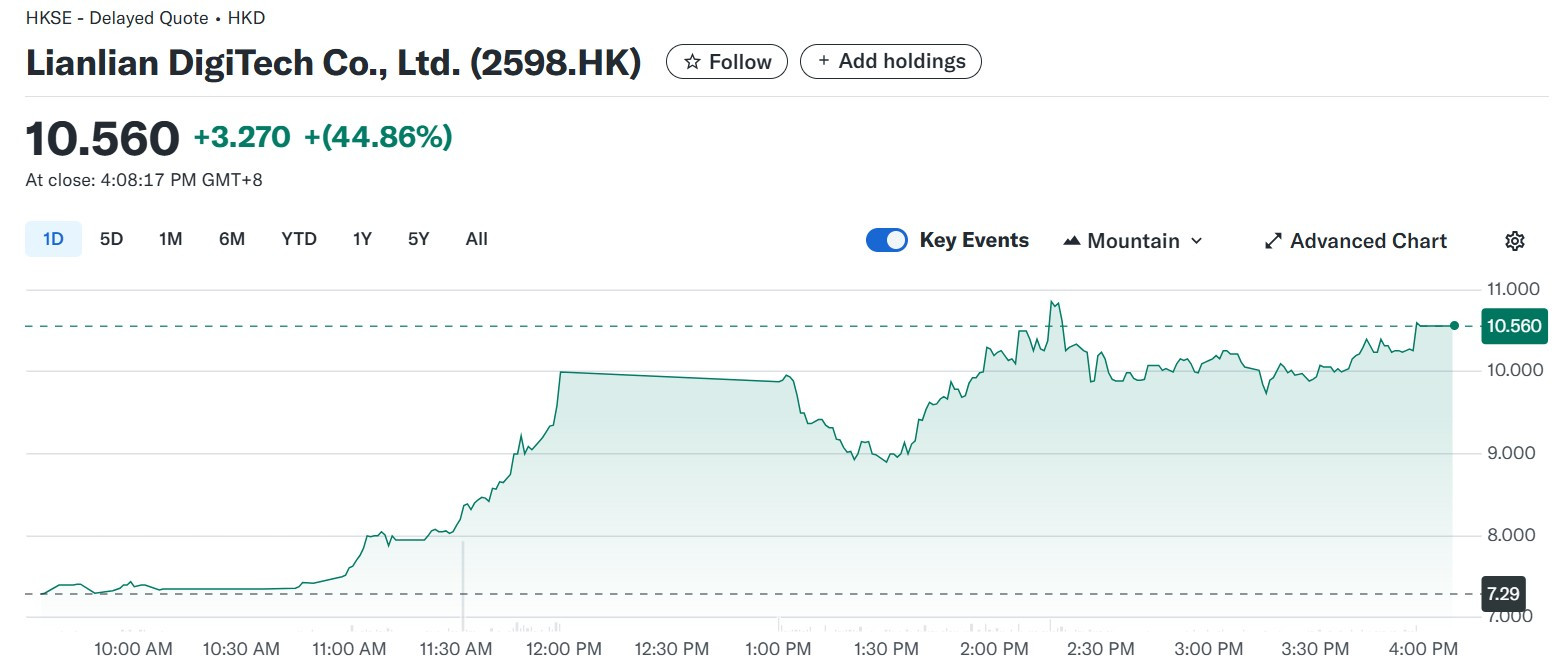Select the 5Y range
The image size is (1556, 670).
[x=418, y=239]
